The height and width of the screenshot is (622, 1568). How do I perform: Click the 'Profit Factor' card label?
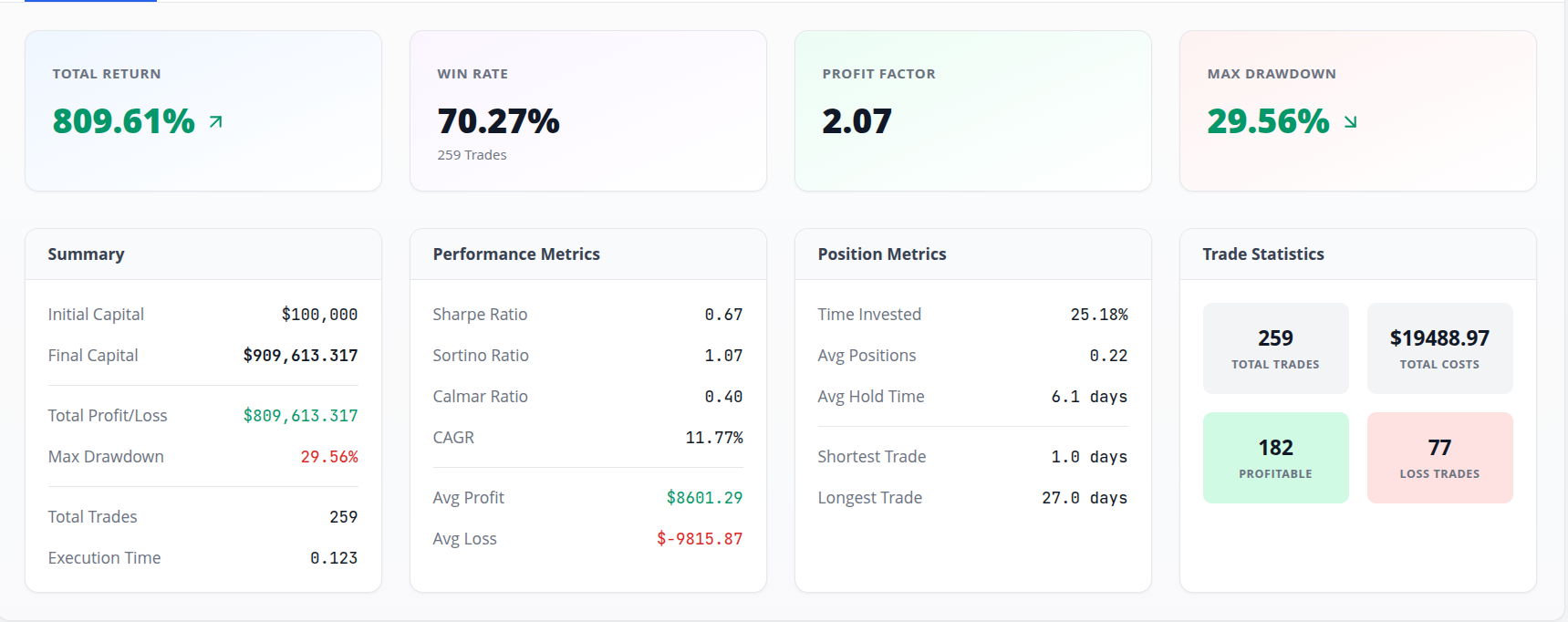878,74
